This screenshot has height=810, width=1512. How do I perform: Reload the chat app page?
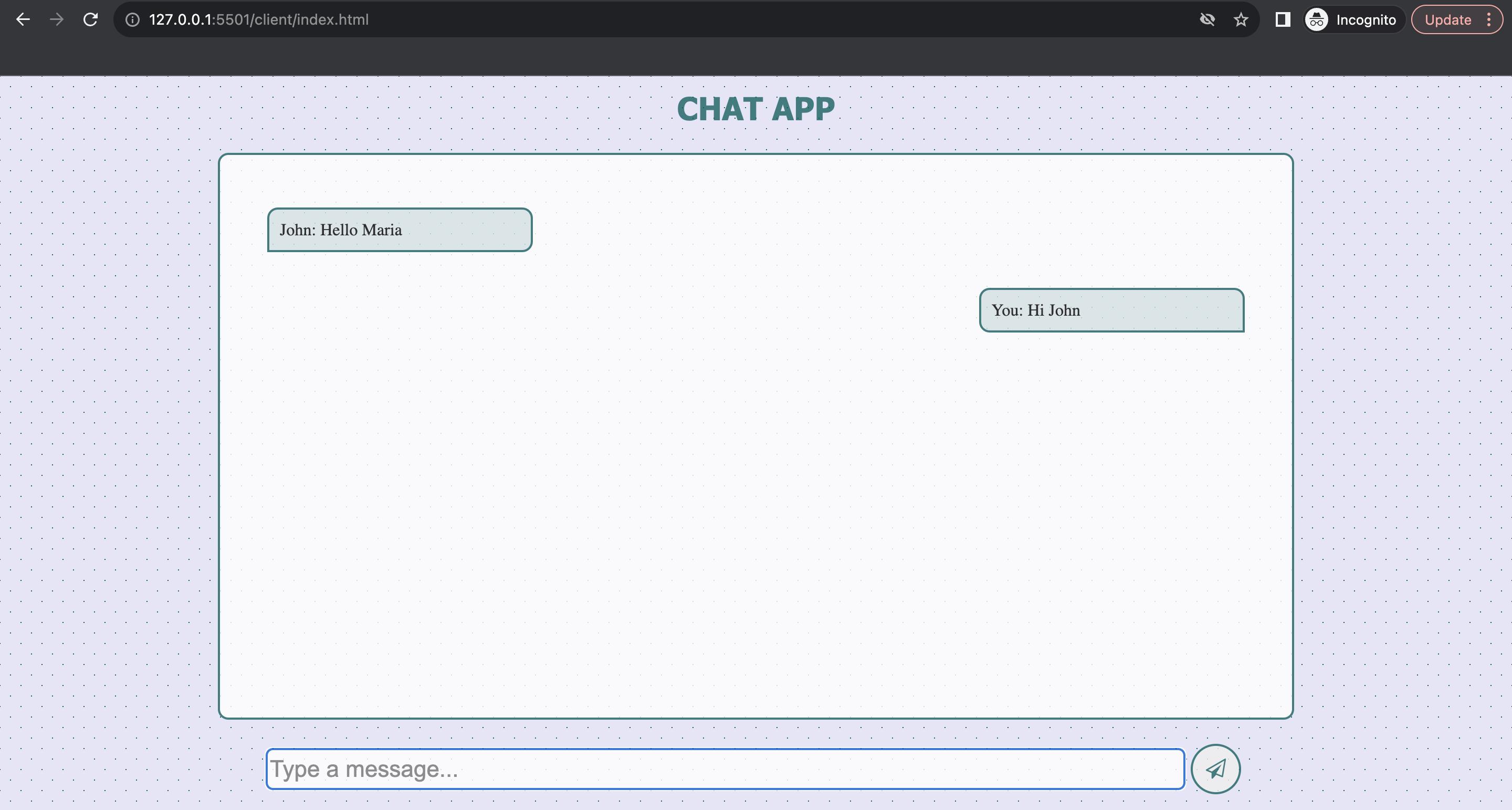(x=90, y=19)
